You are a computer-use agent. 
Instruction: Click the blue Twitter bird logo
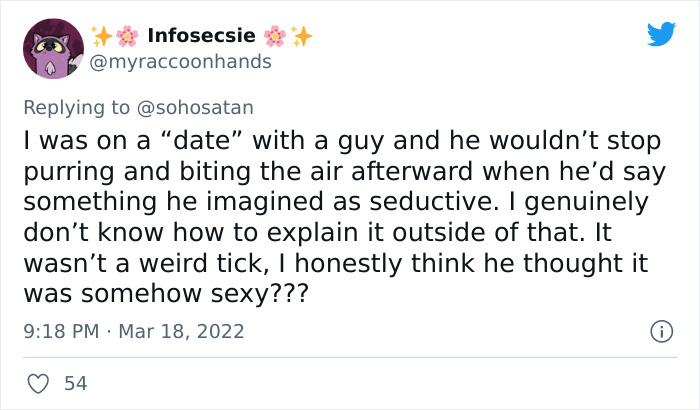pyautogui.click(x=661, y=35)
